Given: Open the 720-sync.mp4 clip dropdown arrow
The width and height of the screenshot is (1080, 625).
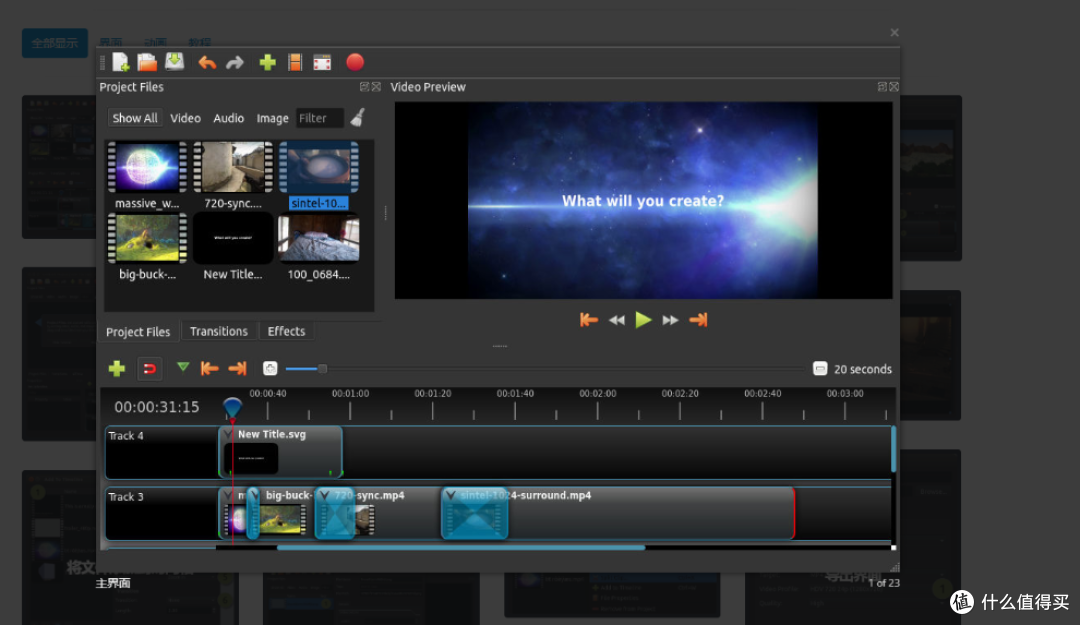Looking at the screenshot, I should coord(324,495).
